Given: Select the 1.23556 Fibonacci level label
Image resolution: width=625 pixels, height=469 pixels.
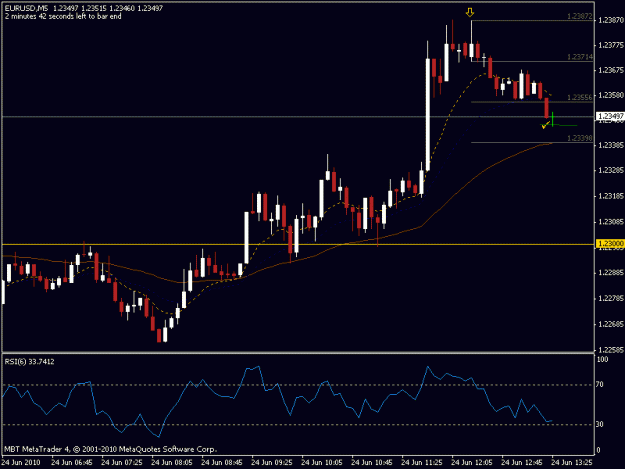Looking at the screenshot, I should coord(580,98).
